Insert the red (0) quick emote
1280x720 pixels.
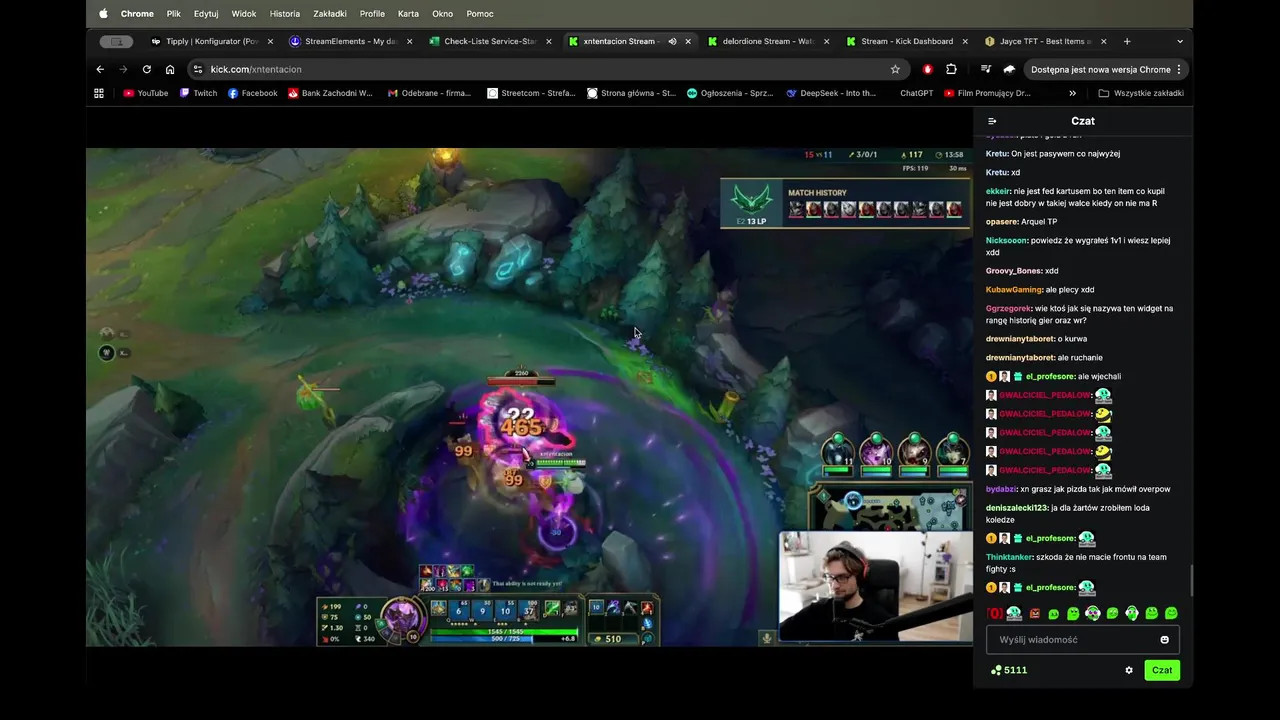point(994,613)
